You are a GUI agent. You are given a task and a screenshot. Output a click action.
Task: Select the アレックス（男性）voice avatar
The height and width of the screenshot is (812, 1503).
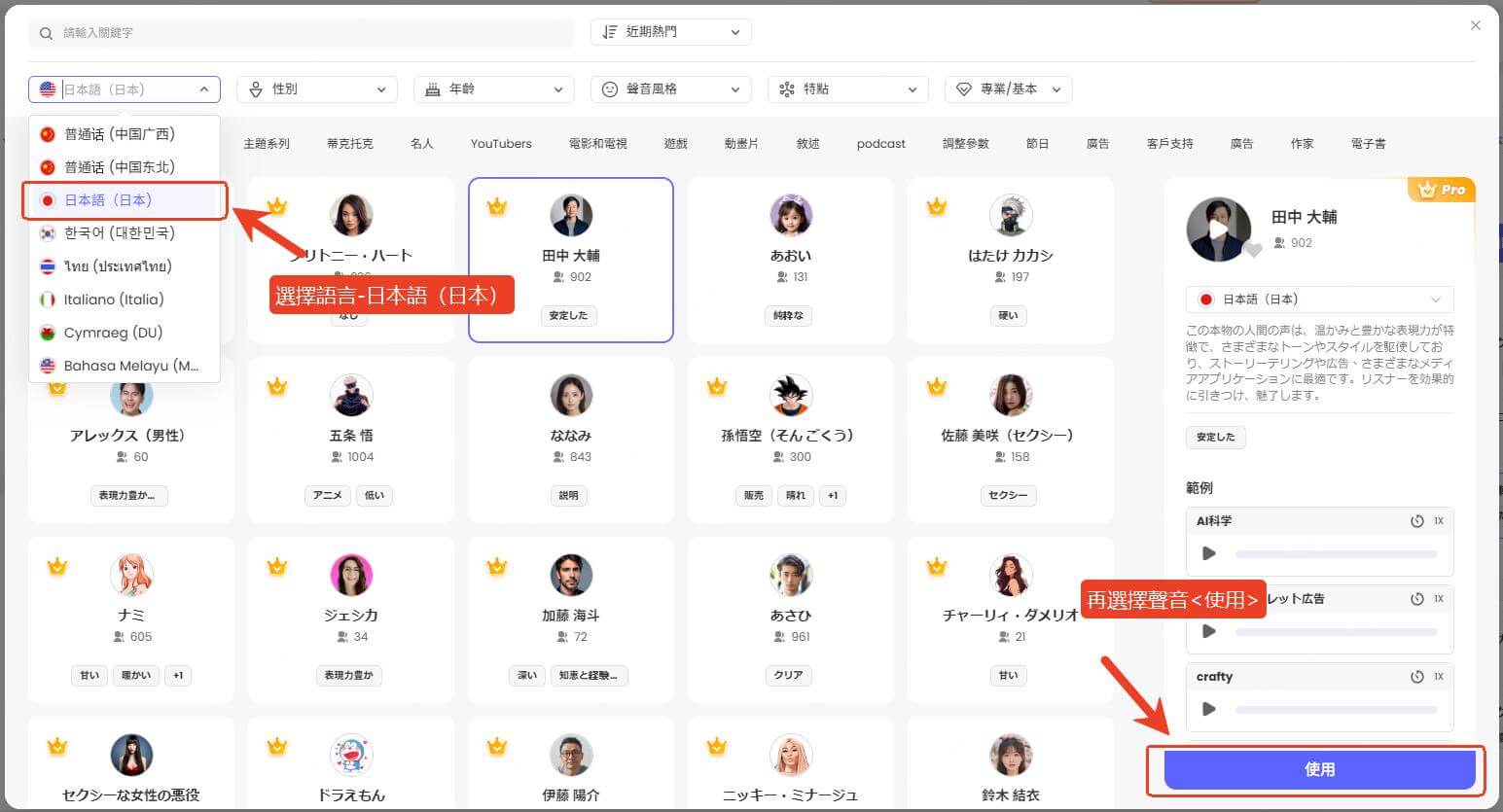[131, 396]
